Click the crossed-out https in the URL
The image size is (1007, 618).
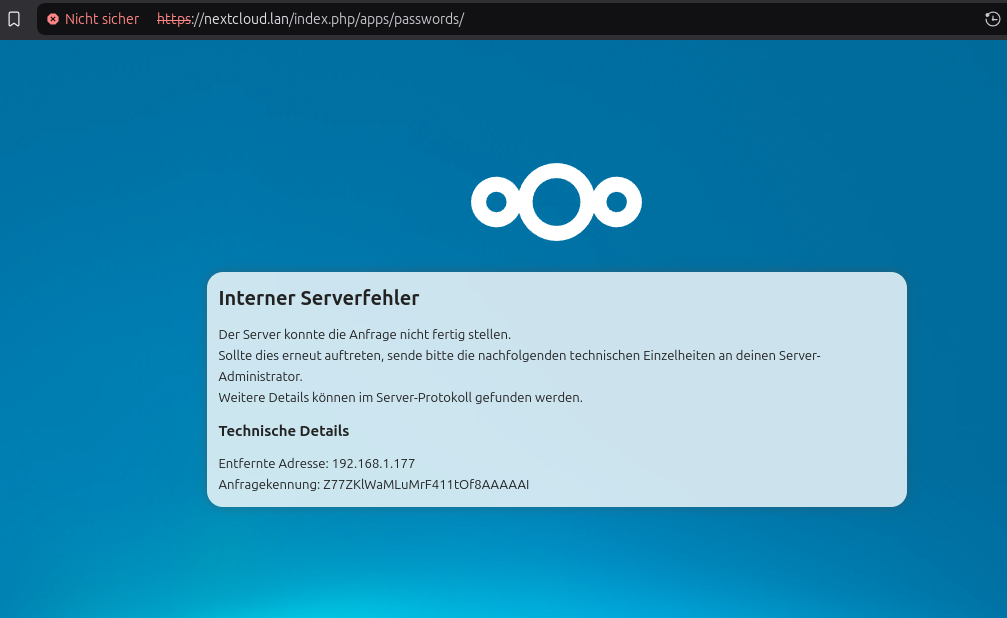point(173,19)
